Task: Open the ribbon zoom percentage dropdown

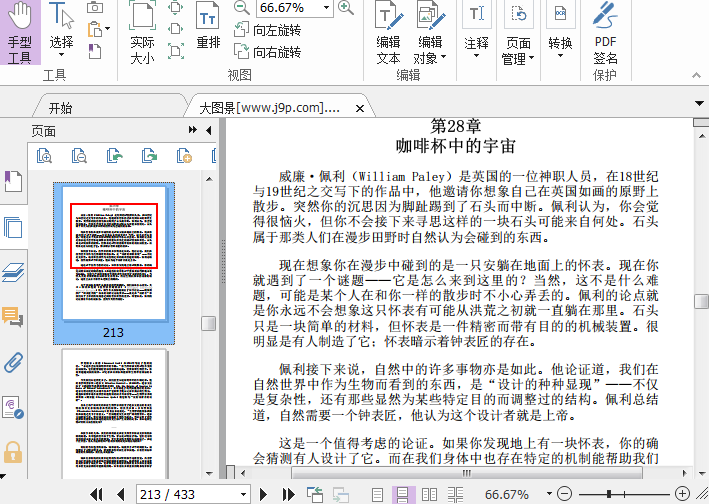Action: [326, 8]
